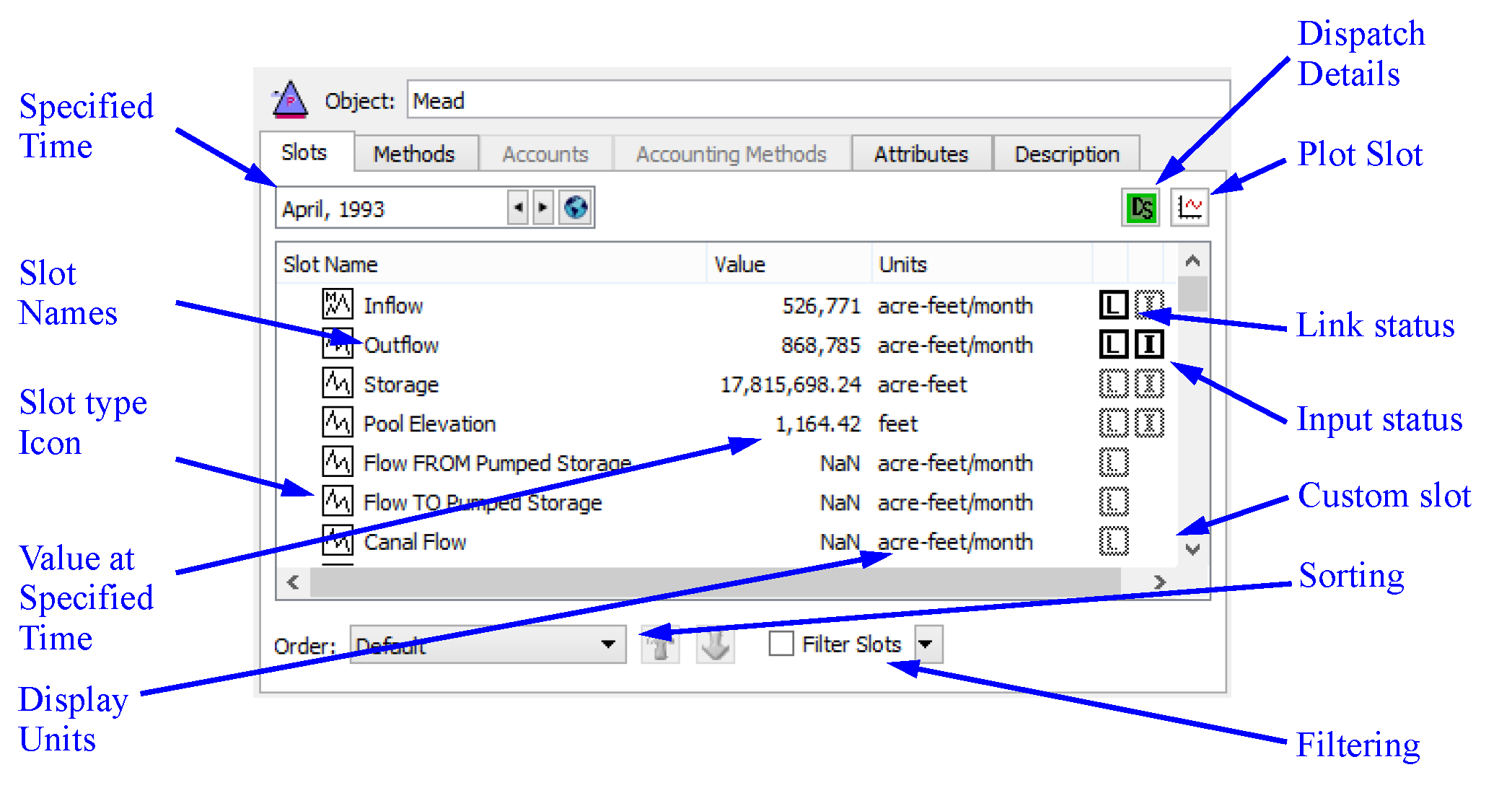Expand the Filter Slots dropdown arrow
The width and height of the screenshot is (1512, 788).
[x=928, y=644]
